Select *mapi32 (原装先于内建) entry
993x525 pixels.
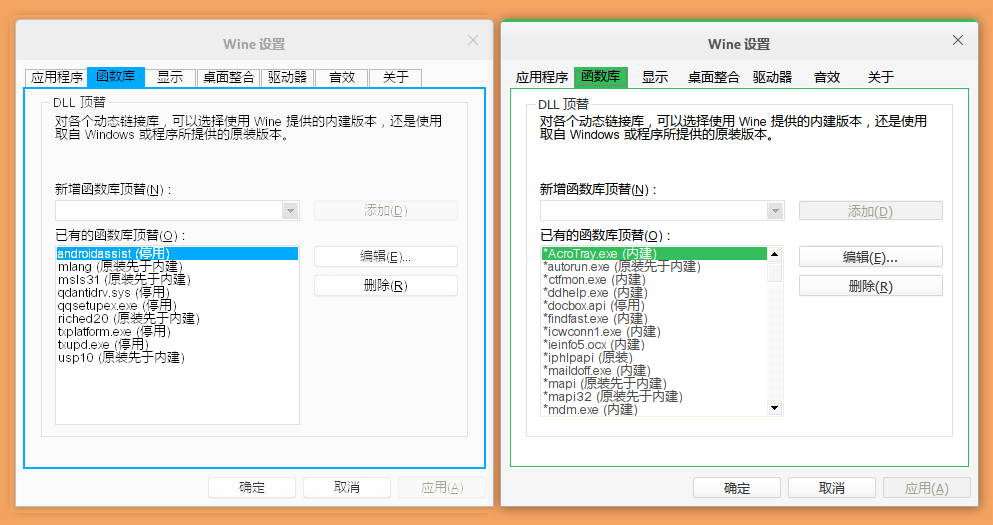pyautogui.click(x=654, y=396)
